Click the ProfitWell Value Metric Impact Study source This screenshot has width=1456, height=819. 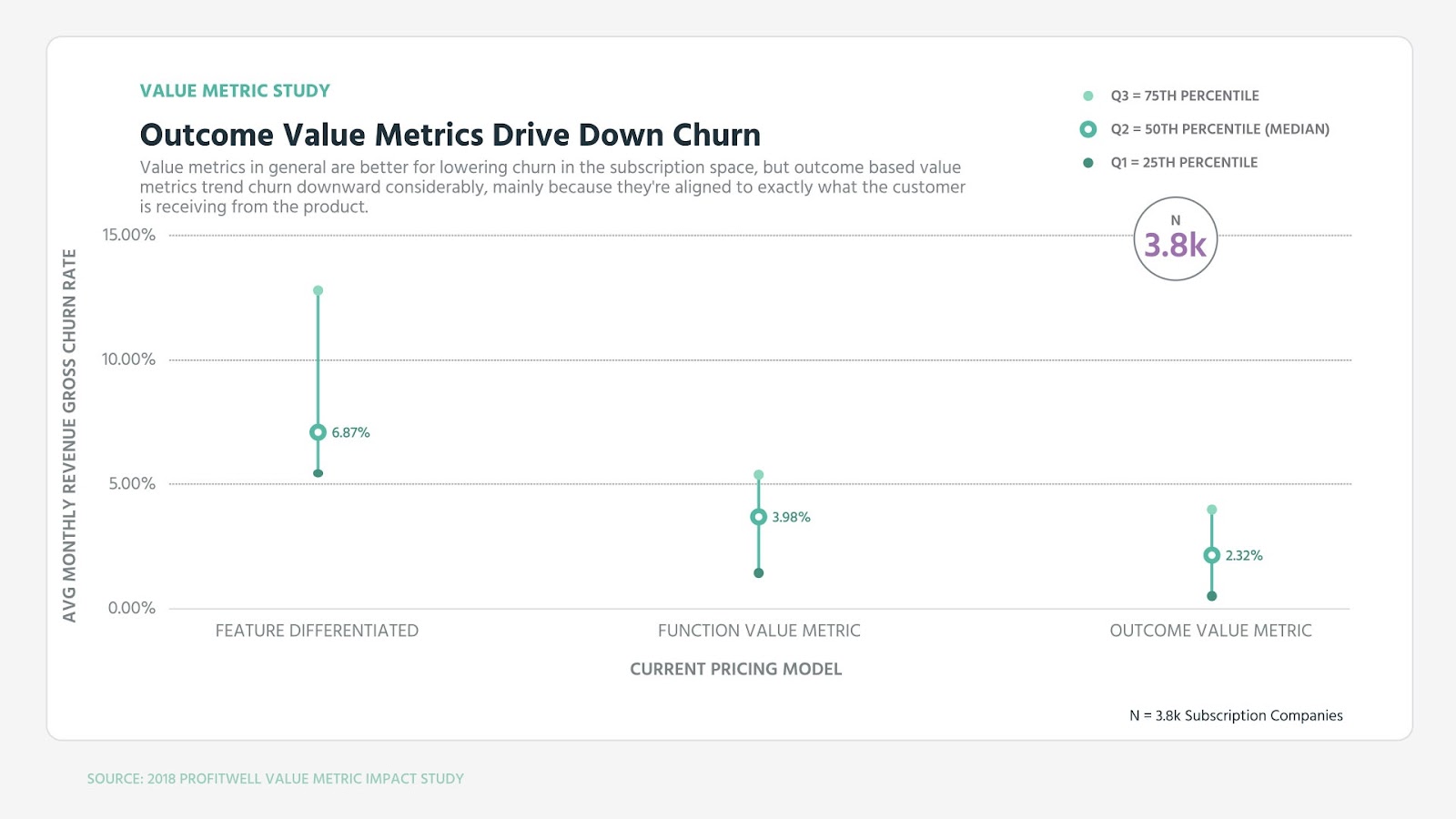(x=275, y=779)
